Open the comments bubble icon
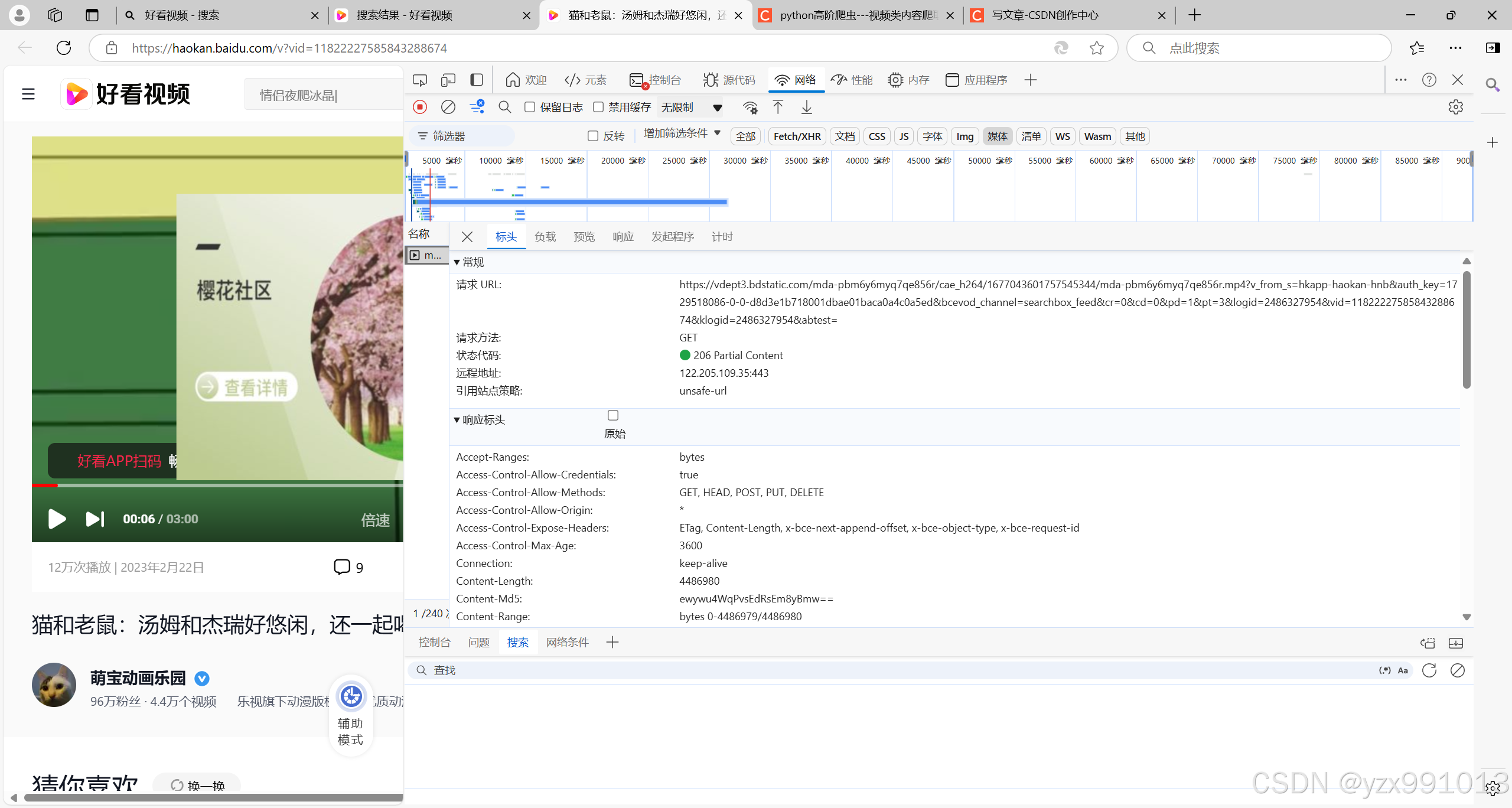This screenshot has width=1512, height=808. [x=342, y=567]
